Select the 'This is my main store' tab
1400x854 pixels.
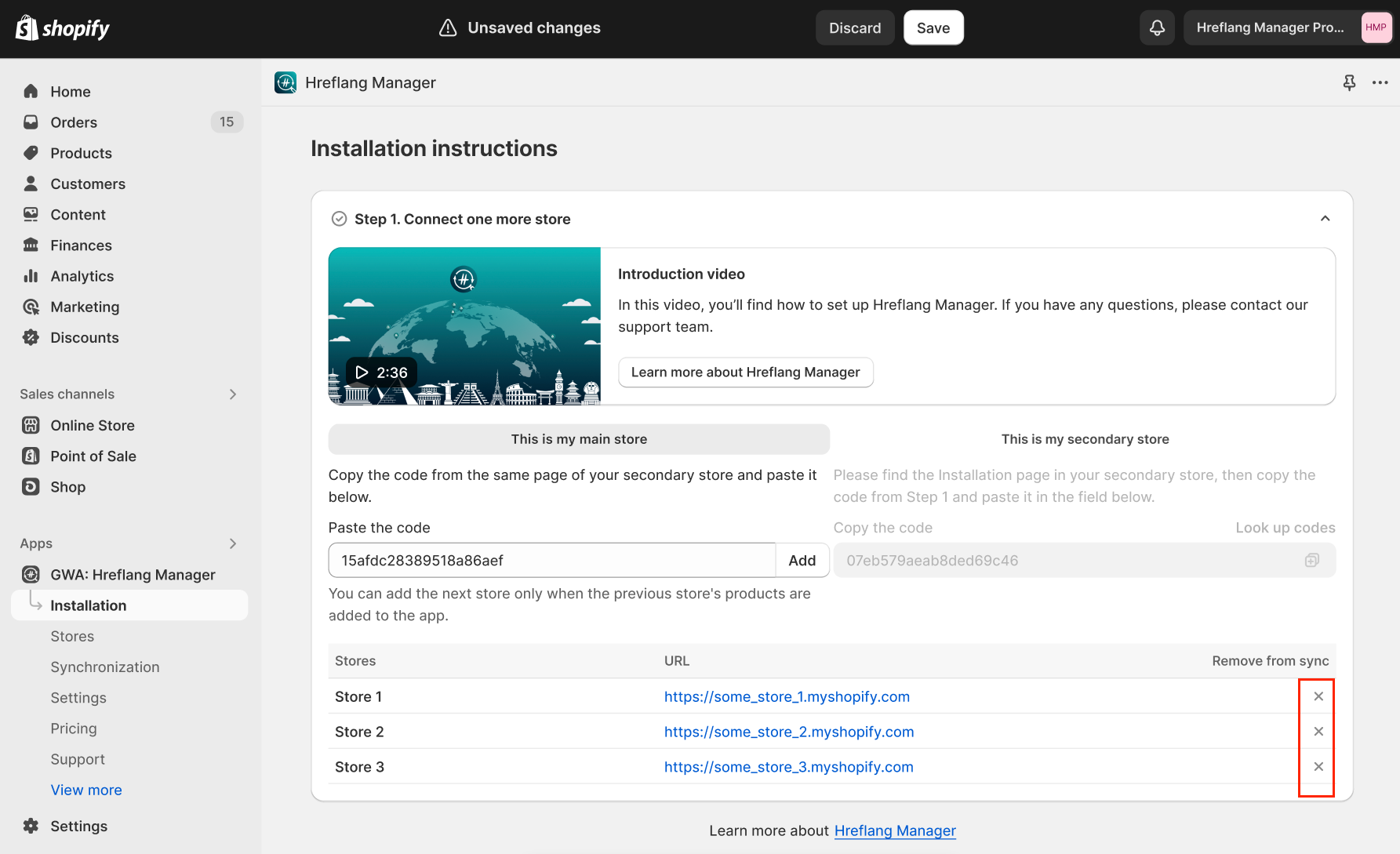point(579,439)
